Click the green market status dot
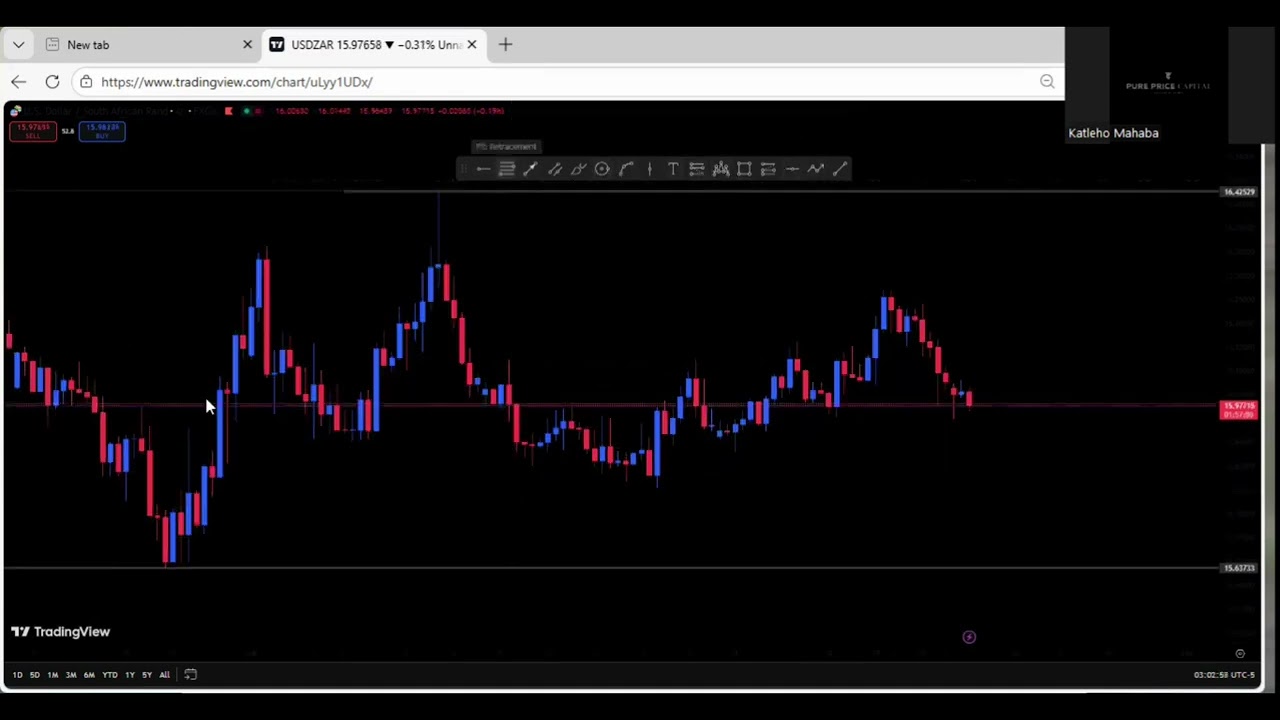This screenshot has width=1280, height=720. 247,111
